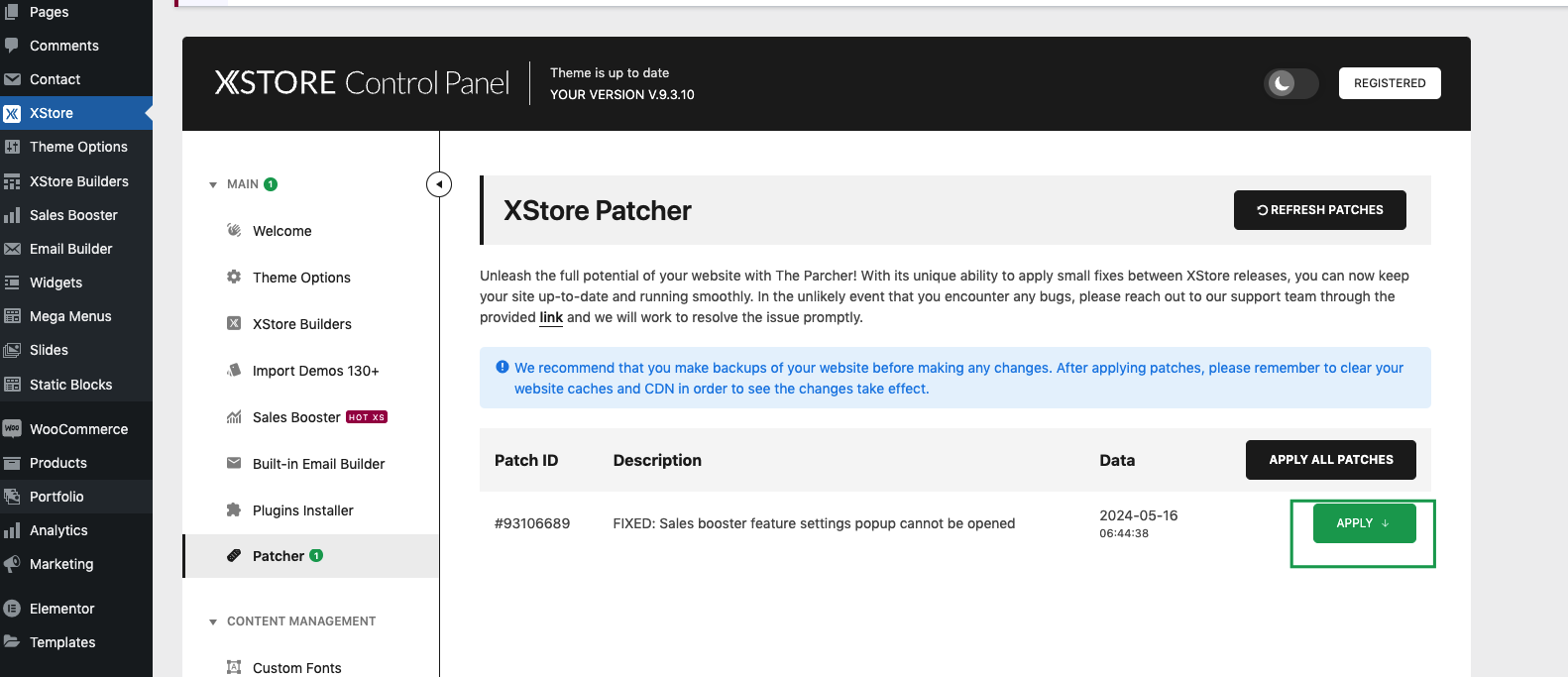Click the Patcher bandage icon
The height and width of the screenshot is (677, 1568).
(234, 556)
